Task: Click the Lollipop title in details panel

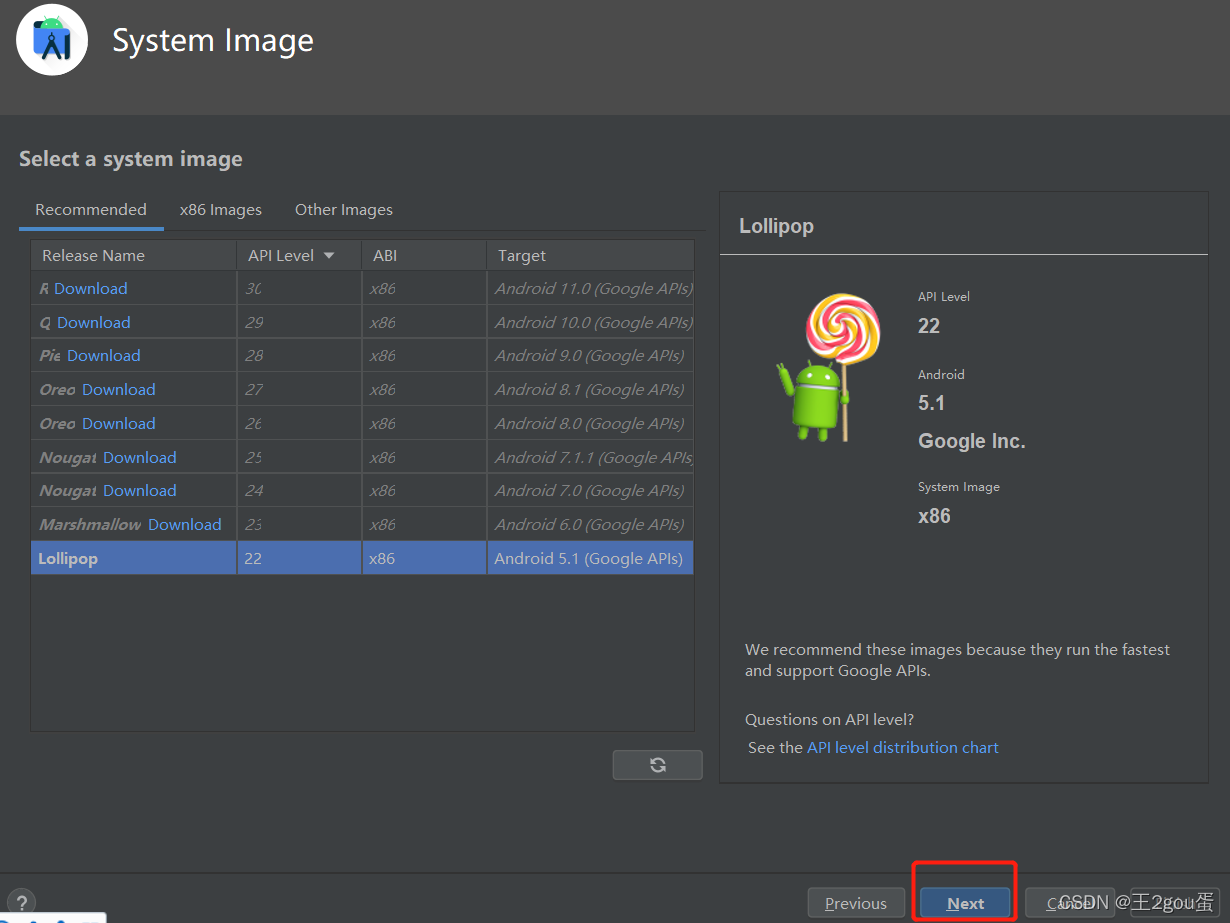Action: 776,226
